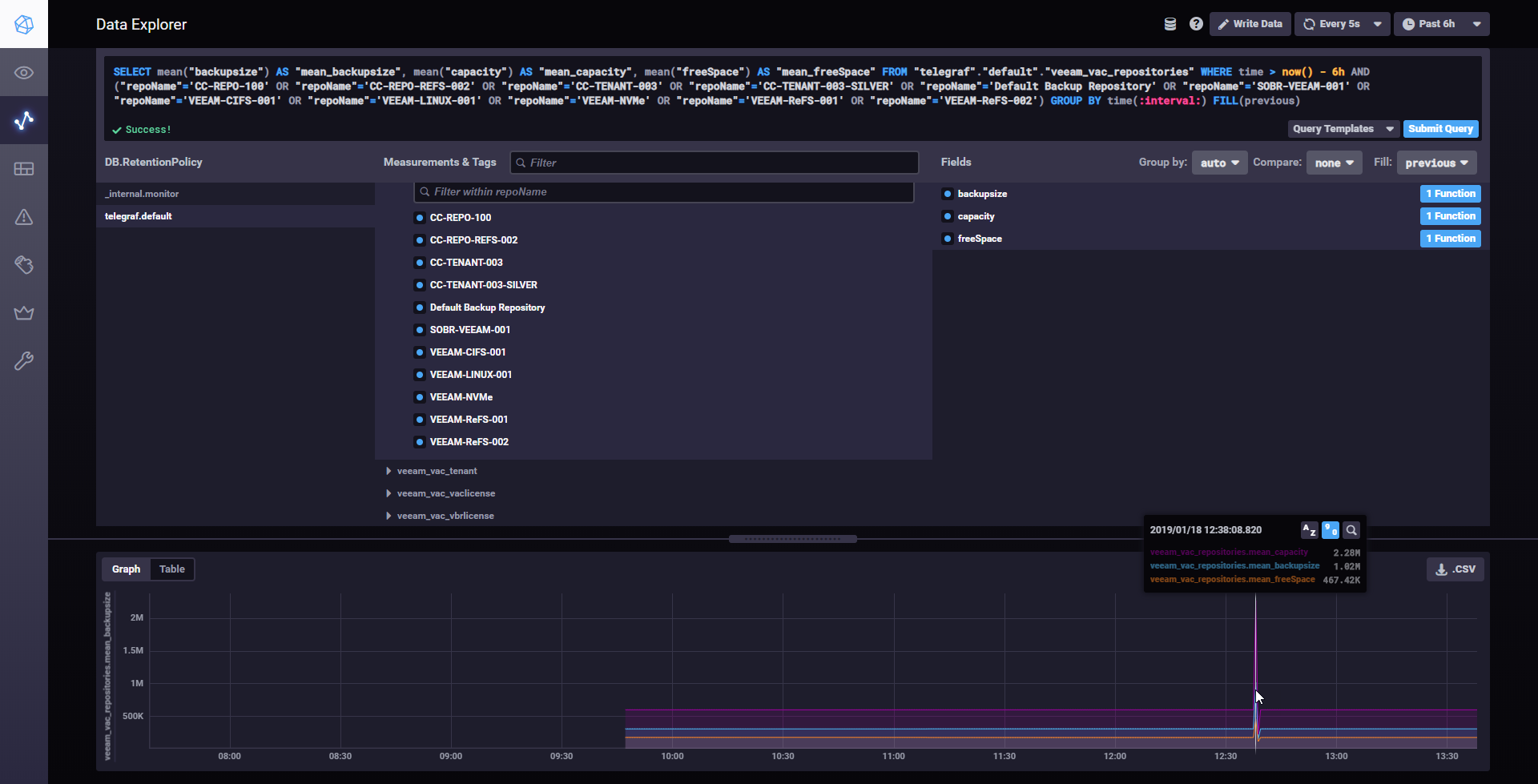Image resolution: width=1538 pixels, height=784 pixels.
Task: Click mean_backupsize series in legend
Action: pyautogui.click(x=1234, y=566)
